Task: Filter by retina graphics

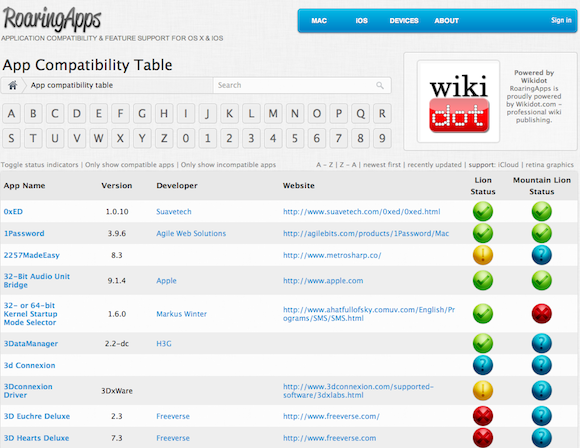Action: (549, 165)
